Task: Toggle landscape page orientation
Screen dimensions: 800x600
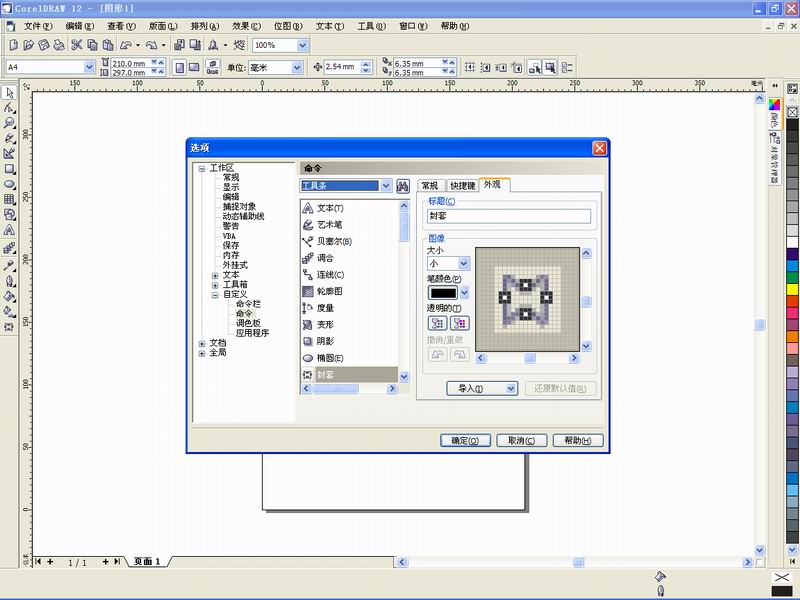Action: point(194,67)
